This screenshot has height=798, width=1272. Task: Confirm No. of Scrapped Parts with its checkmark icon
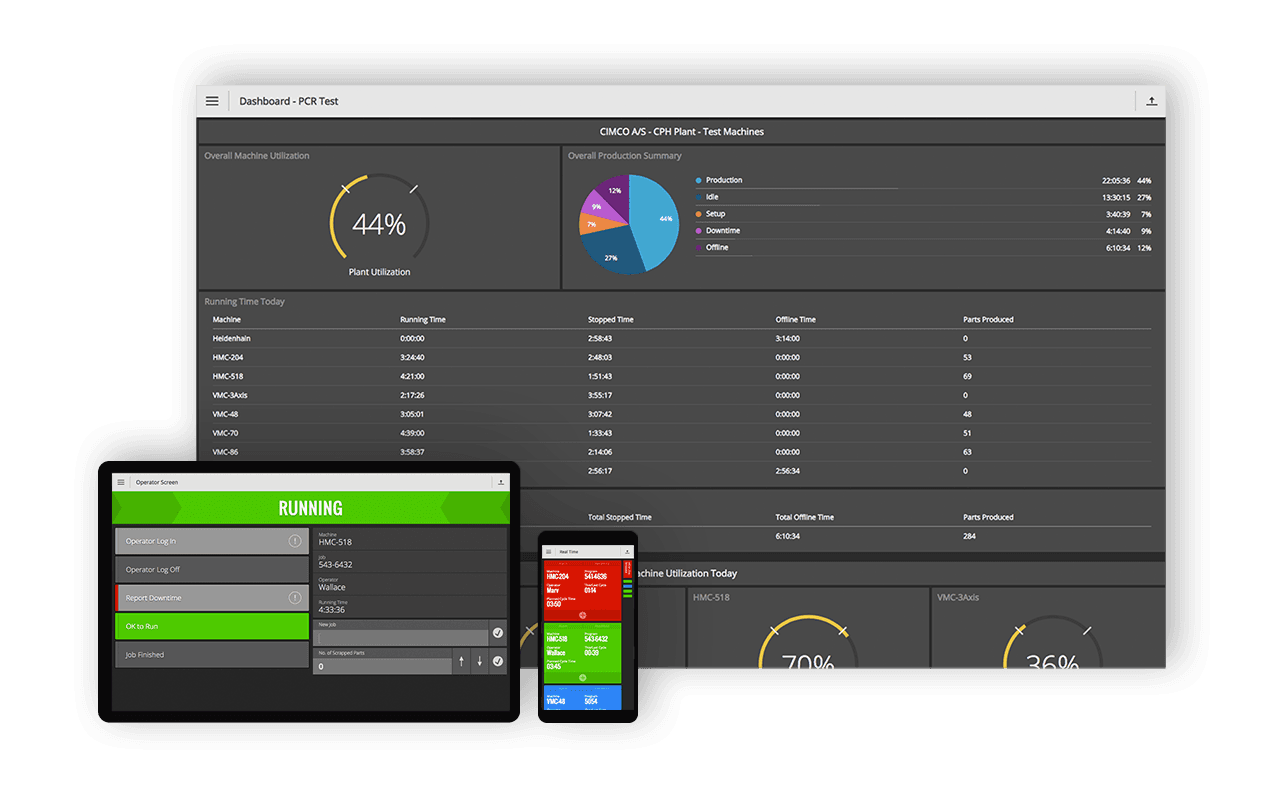[x=498, y=661]
